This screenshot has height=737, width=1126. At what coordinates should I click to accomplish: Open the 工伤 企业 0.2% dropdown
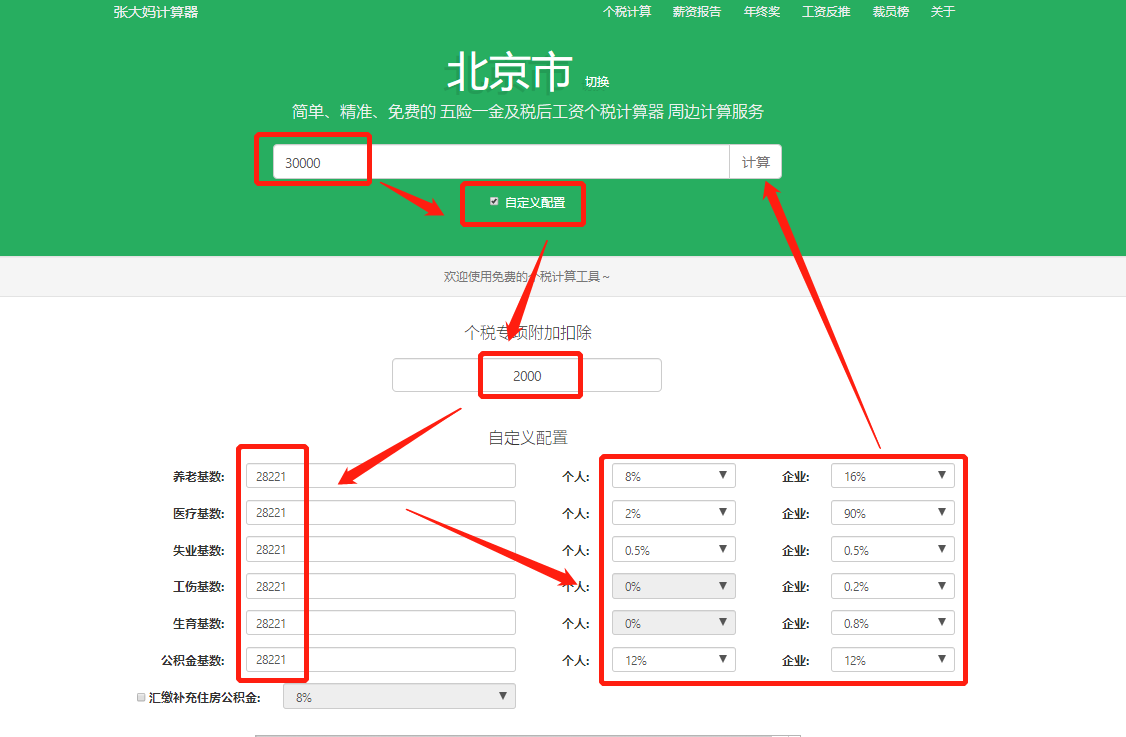tap(893, 586)
